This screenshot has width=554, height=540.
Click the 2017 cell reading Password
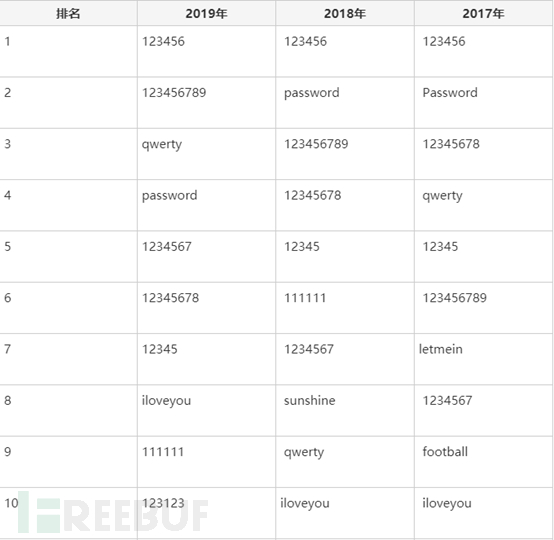click(x=483, y=103)
